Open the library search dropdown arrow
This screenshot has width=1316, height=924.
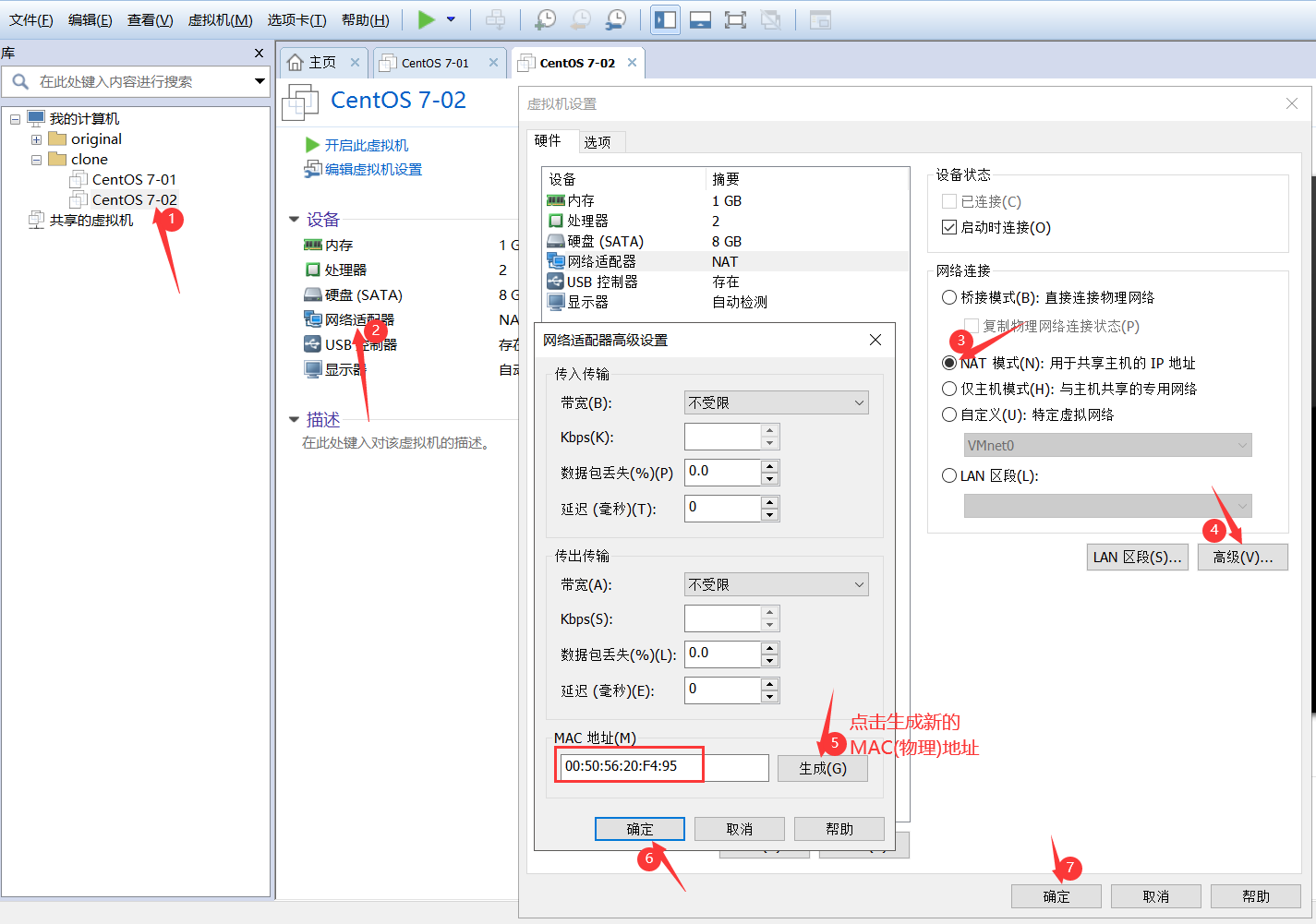pos(260,81)
